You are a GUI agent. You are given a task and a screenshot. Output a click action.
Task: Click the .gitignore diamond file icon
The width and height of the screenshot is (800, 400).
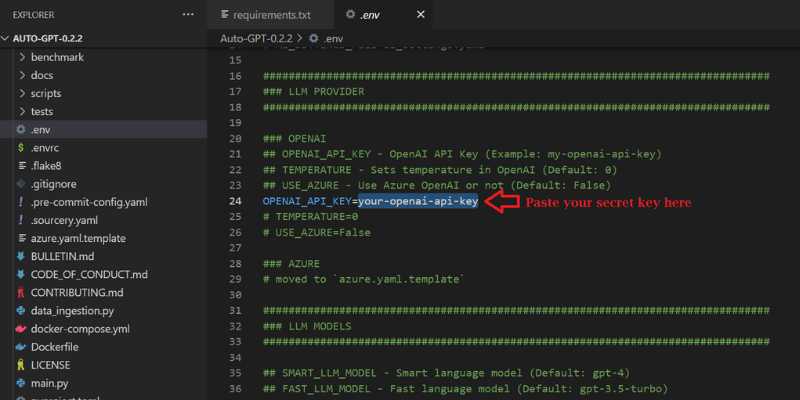(21, 184)
